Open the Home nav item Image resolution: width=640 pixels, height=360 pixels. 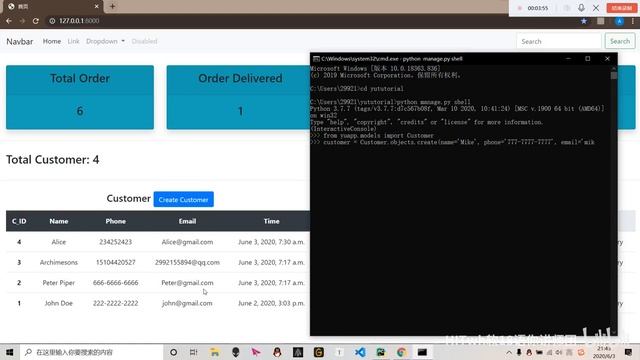pos(52,41)
